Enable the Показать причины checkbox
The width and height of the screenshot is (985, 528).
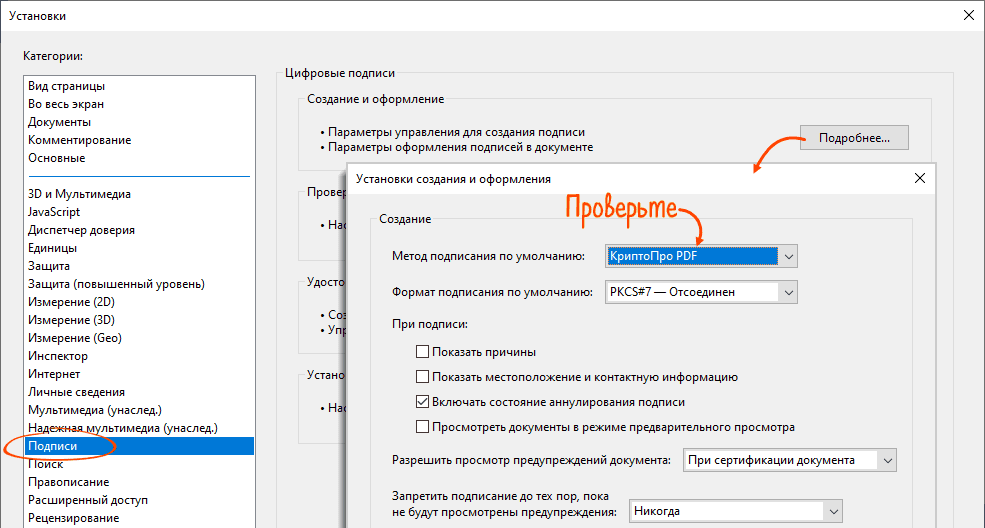423,352
